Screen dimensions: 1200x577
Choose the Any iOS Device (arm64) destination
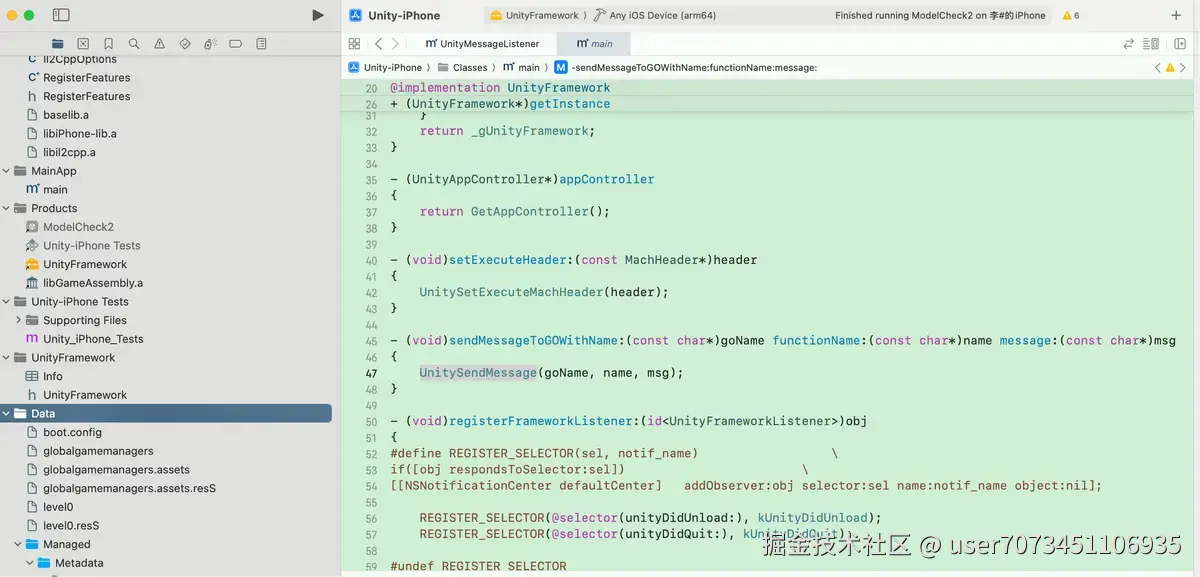pyautogui.click(x=655, y=15)
